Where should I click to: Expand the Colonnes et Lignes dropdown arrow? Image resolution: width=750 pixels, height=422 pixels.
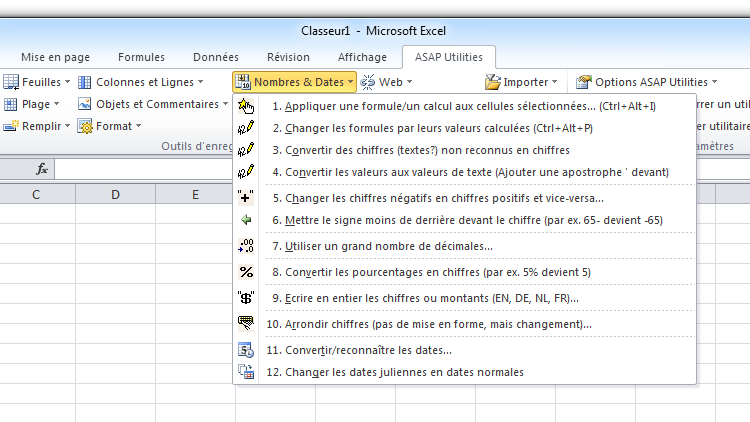[200, 82]
